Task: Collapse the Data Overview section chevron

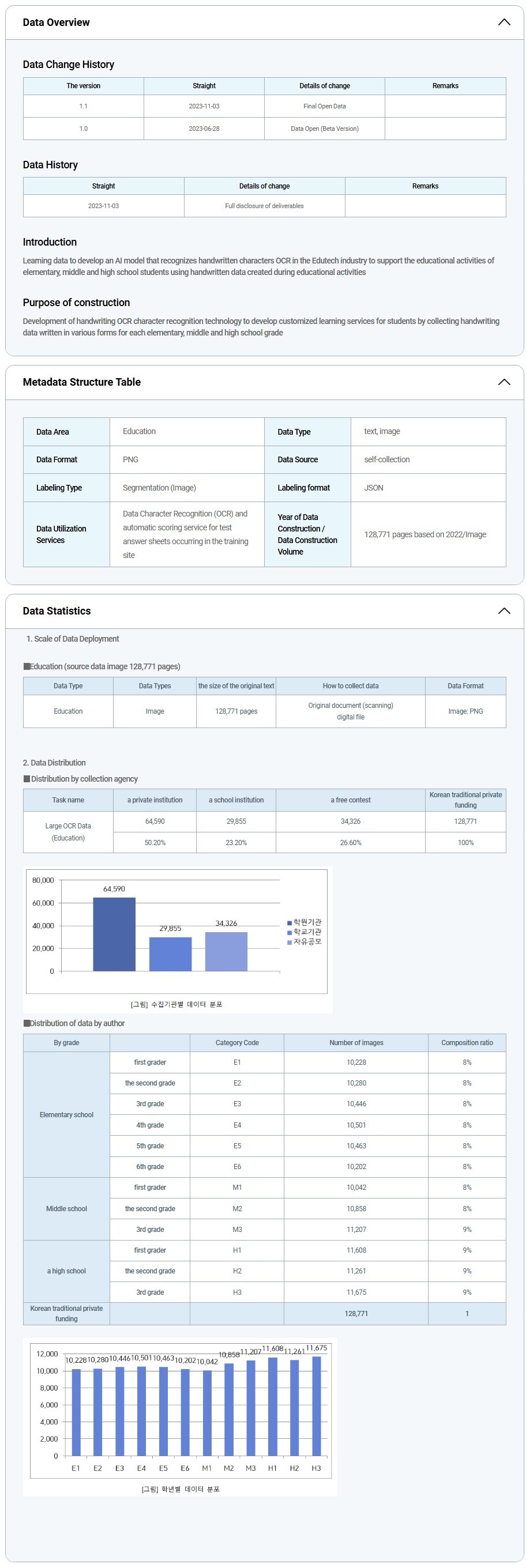Action: pos(504,22)
